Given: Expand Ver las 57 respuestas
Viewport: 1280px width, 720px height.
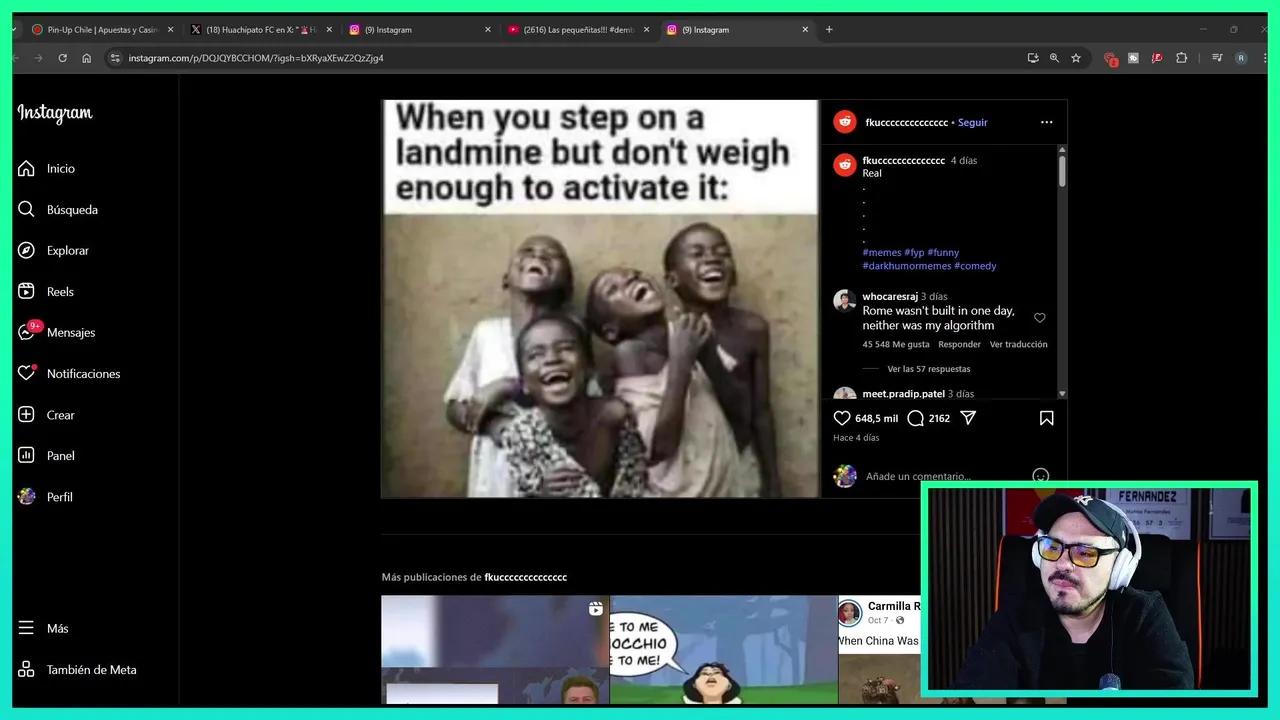Looking at the screenshot, I should pos(929,369).
